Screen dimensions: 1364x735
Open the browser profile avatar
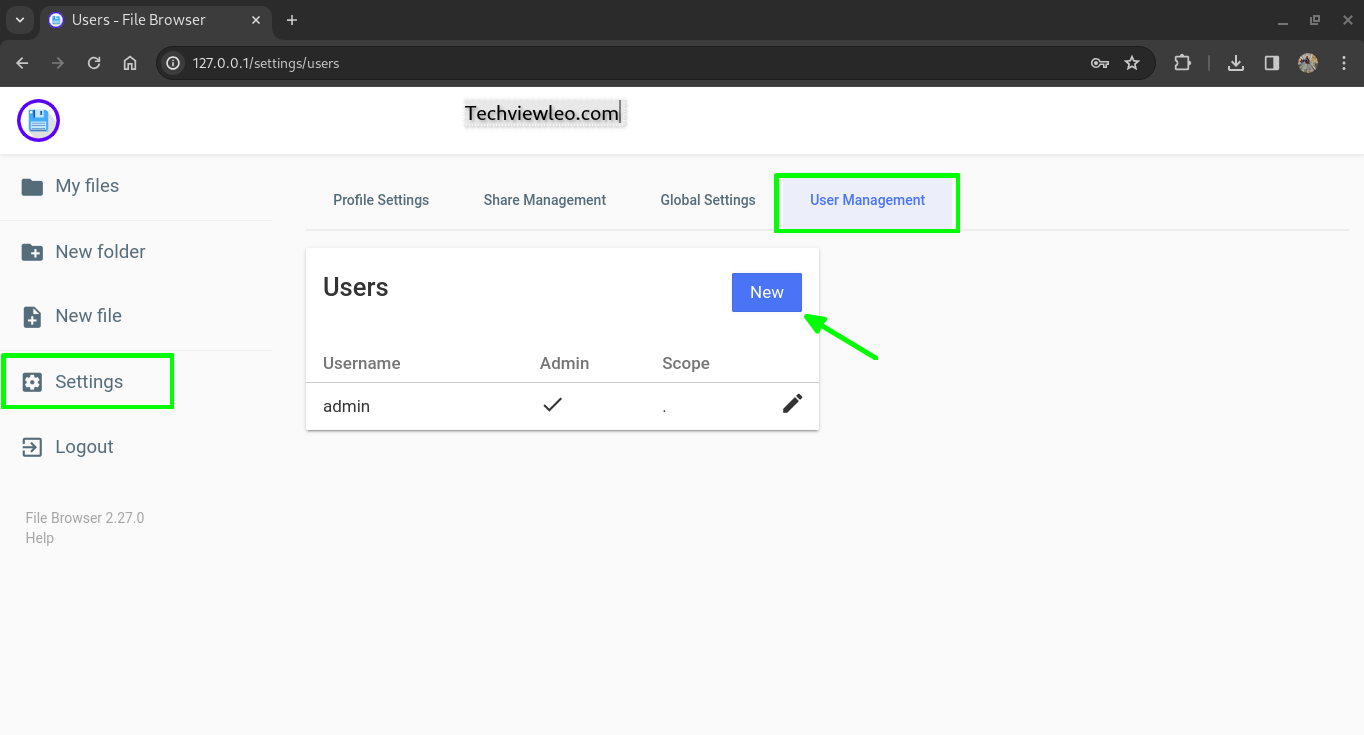(x=1307, y=62)
